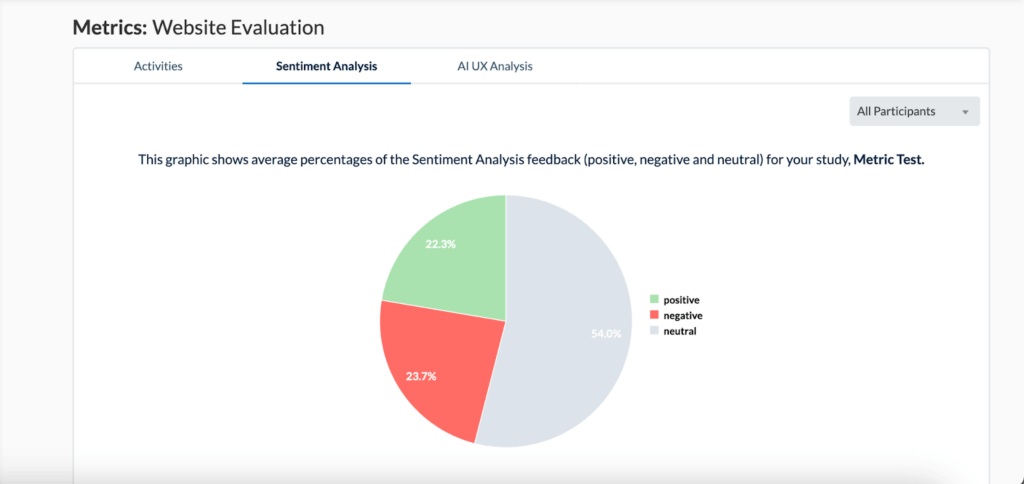Click the caret arrow beside All Participants
Screen dimensions: 1024x484
[965, 112]
